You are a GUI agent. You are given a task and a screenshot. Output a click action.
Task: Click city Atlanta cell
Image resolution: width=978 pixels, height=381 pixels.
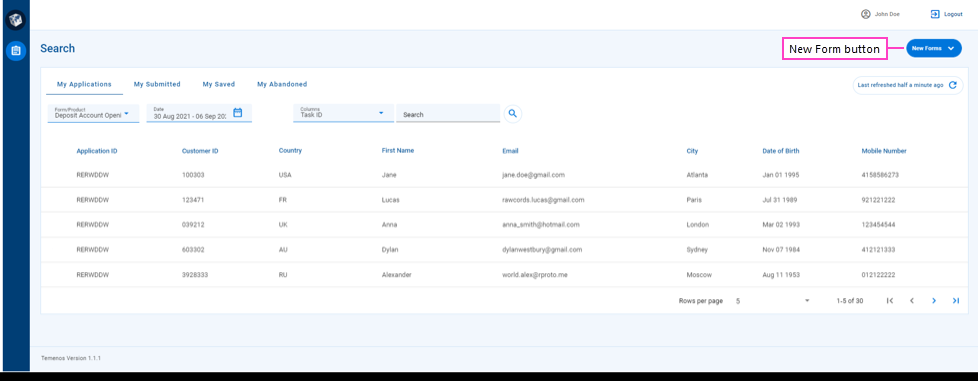point(697,175)
